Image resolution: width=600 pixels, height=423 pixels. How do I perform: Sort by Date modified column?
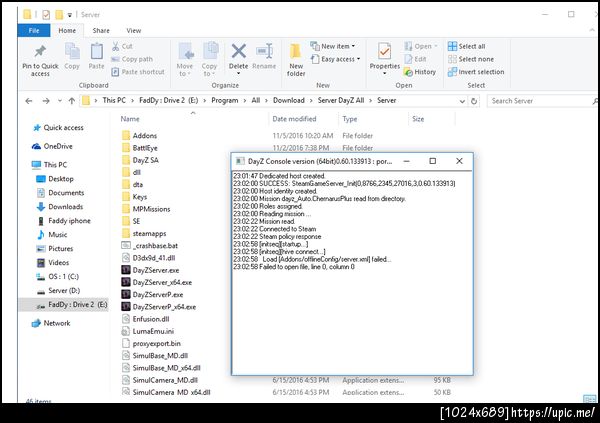point(294,119)
